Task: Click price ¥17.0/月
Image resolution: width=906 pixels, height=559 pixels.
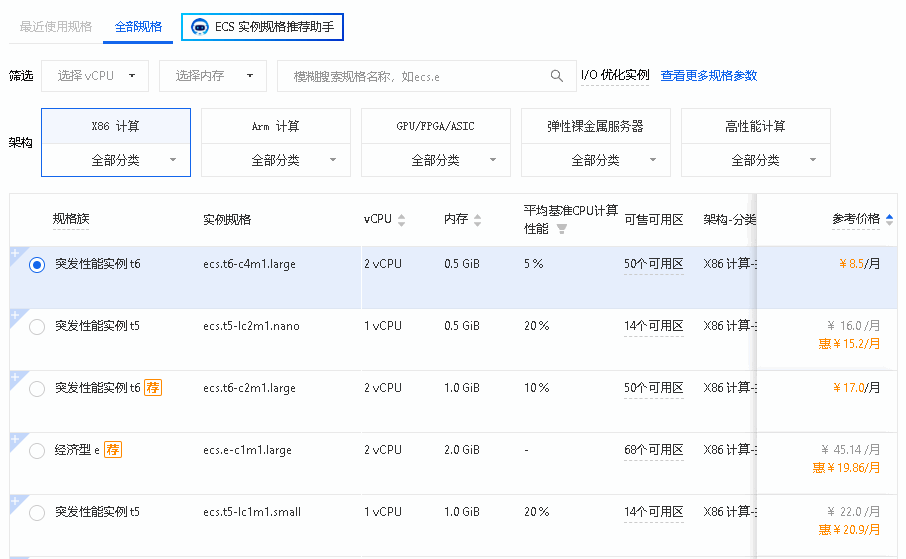Action: tap(856, 387)
